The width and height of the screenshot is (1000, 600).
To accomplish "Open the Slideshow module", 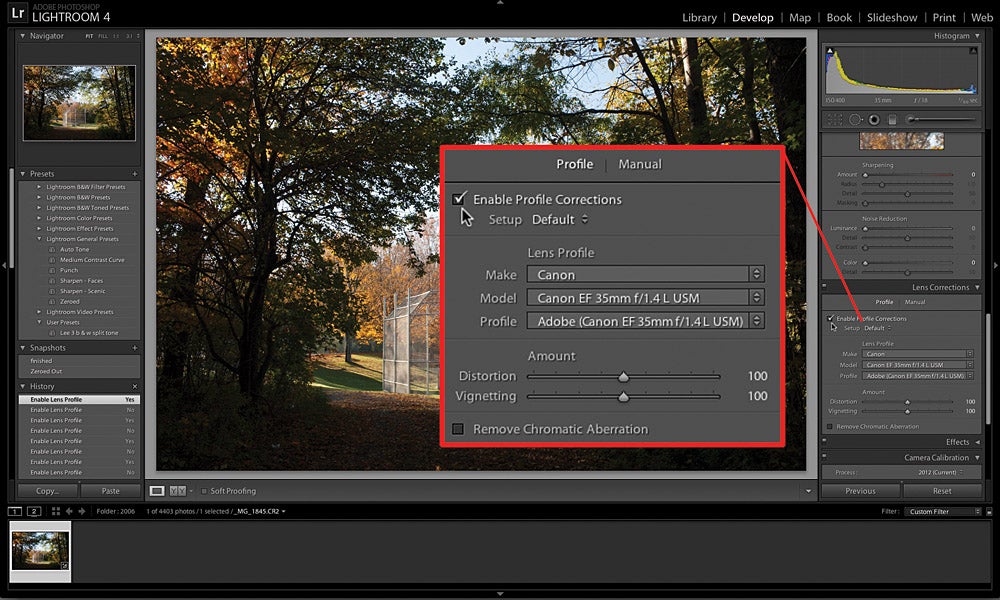I will coord(892,18).
